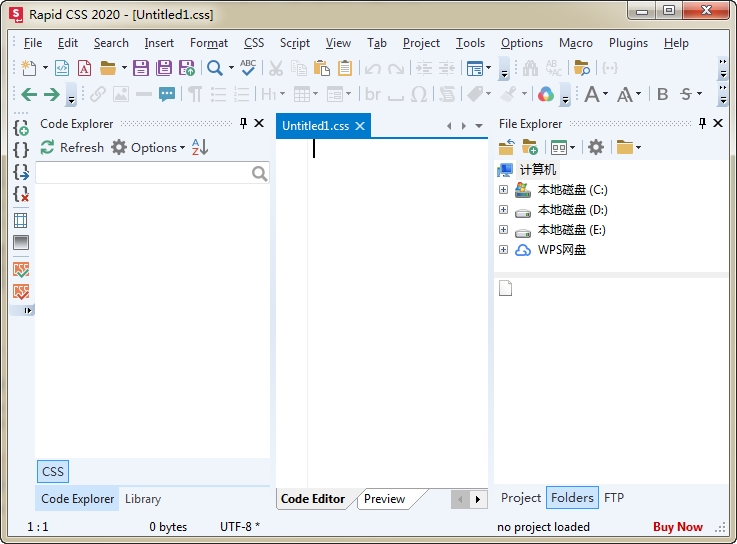Expand the left sidebar toolbar chevron
The height and width of the screenshot is (544, 737).
[27, 310]
